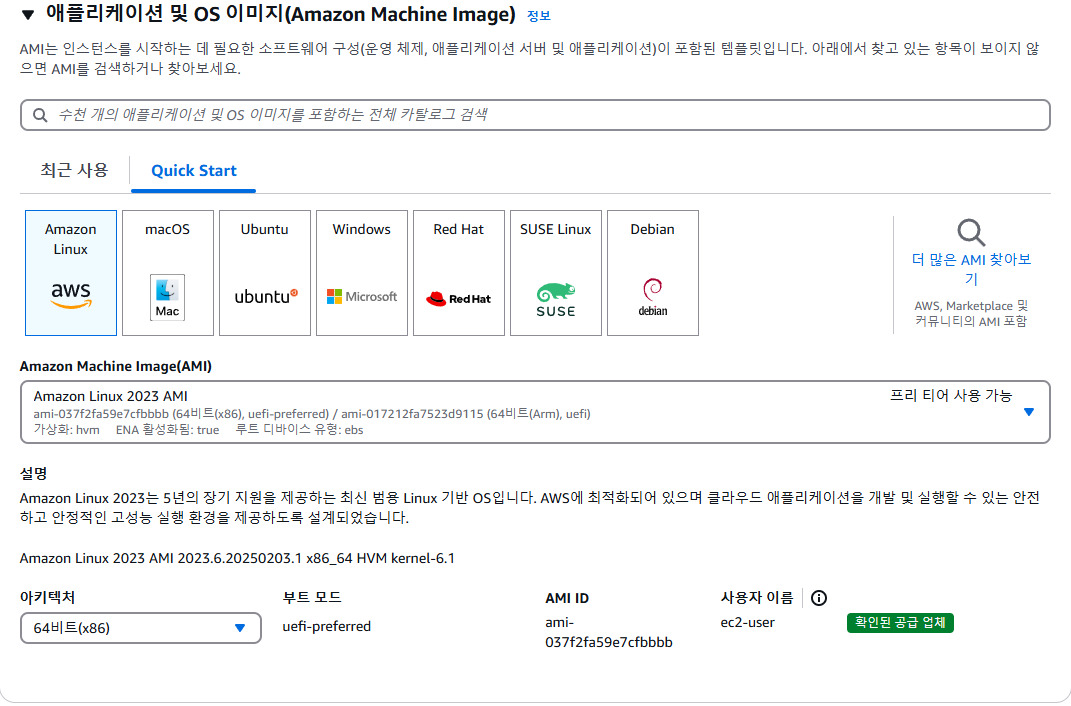Select the Red Hat AMI tile
This screenshot has width=1071, height=706.
[459, 273]
